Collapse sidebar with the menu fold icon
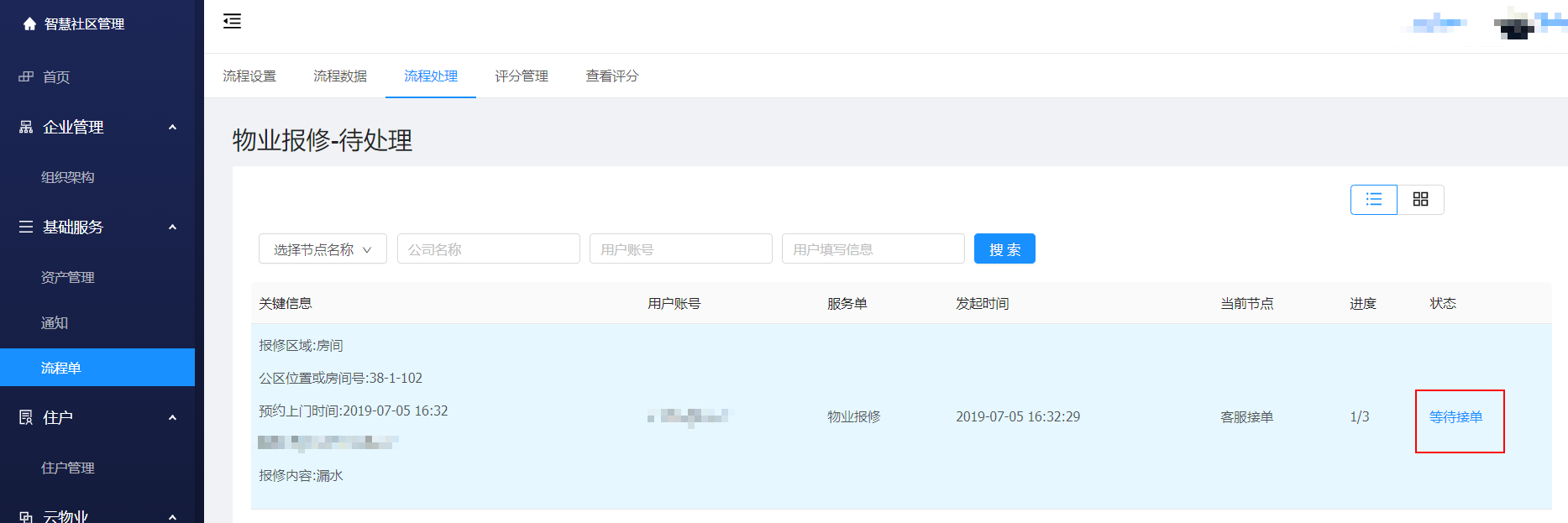Viewport: 1568px width, 523px height. 232,22
